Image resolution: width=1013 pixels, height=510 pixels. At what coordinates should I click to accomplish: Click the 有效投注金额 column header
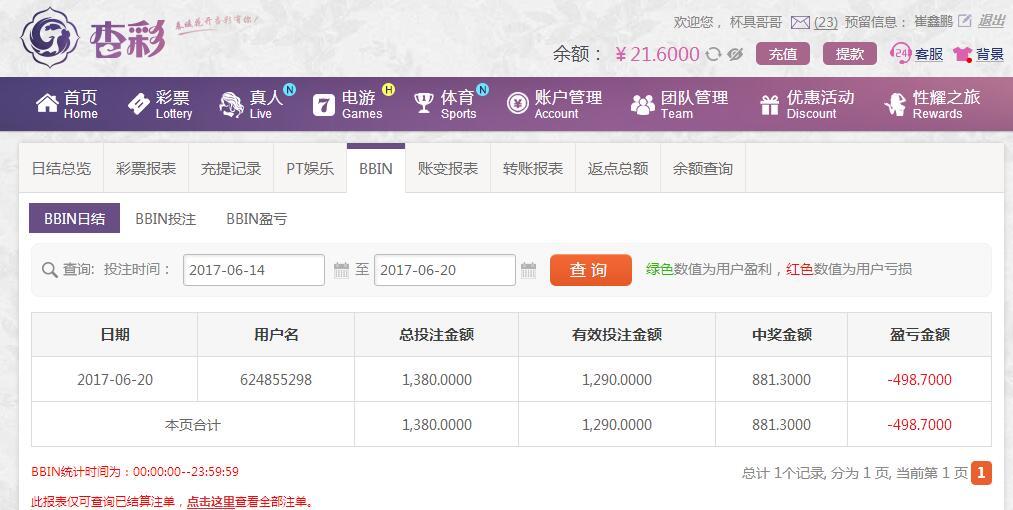pyautogui.click(x=617, y=334)
